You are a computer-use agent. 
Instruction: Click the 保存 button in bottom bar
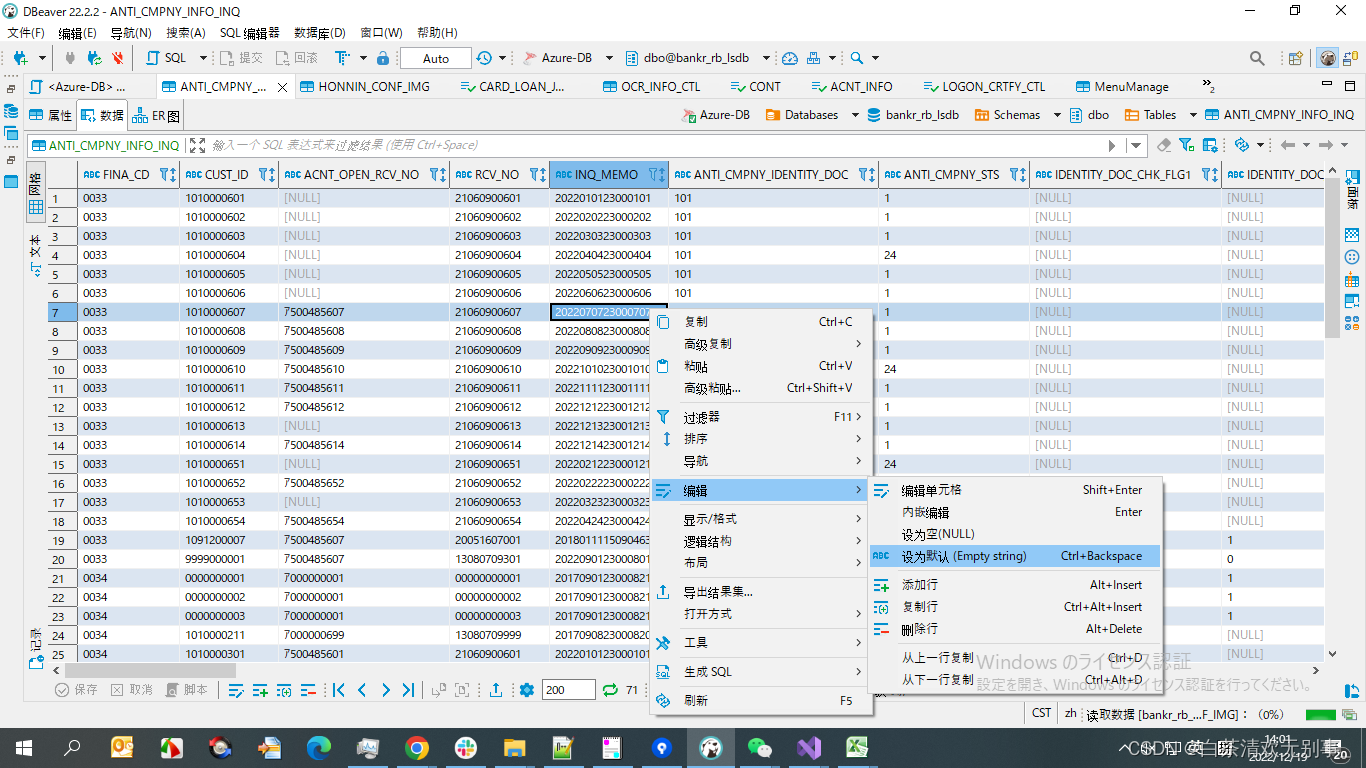(77, 690)
